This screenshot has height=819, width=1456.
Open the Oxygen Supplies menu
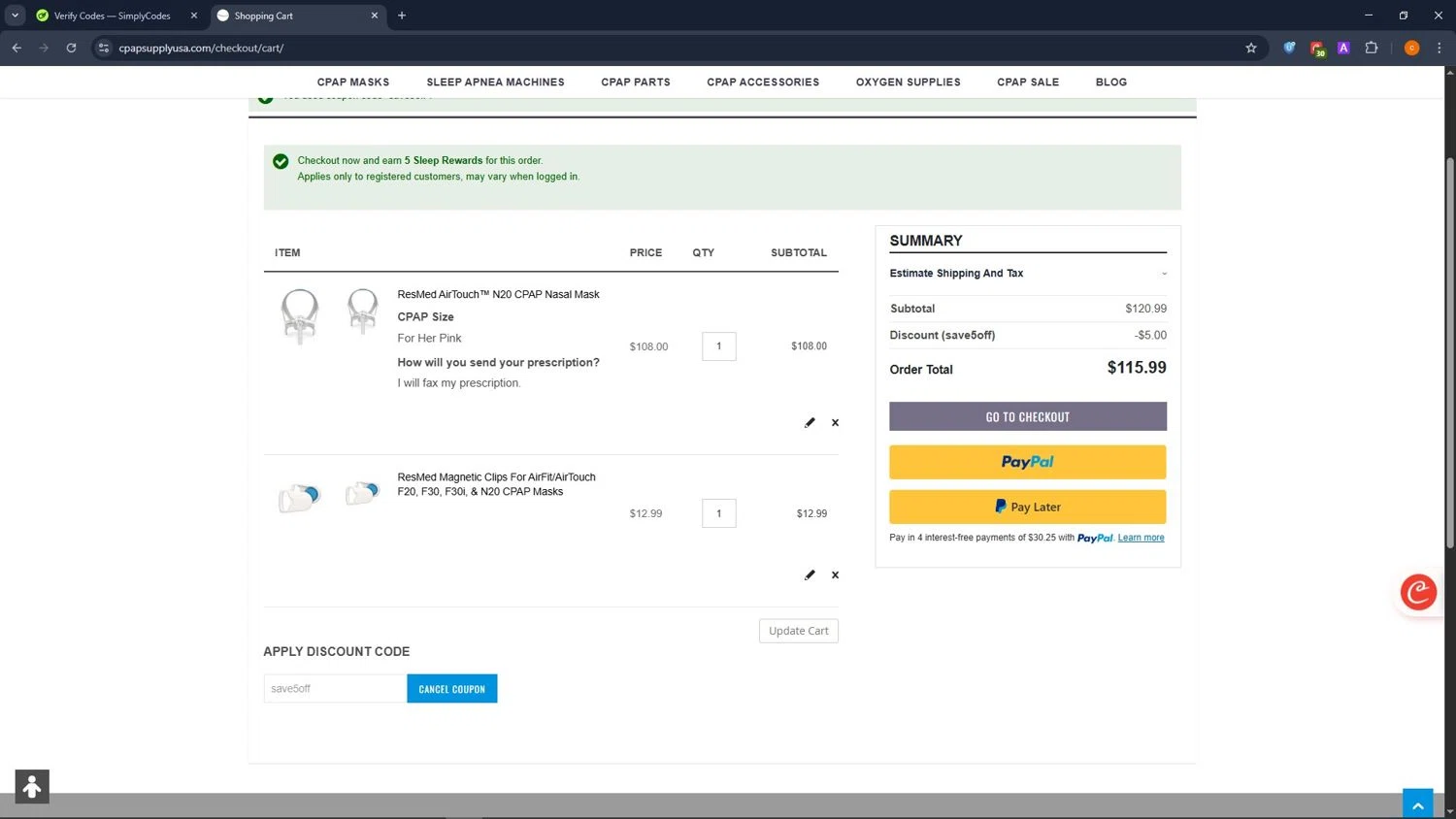click(909, 82)
